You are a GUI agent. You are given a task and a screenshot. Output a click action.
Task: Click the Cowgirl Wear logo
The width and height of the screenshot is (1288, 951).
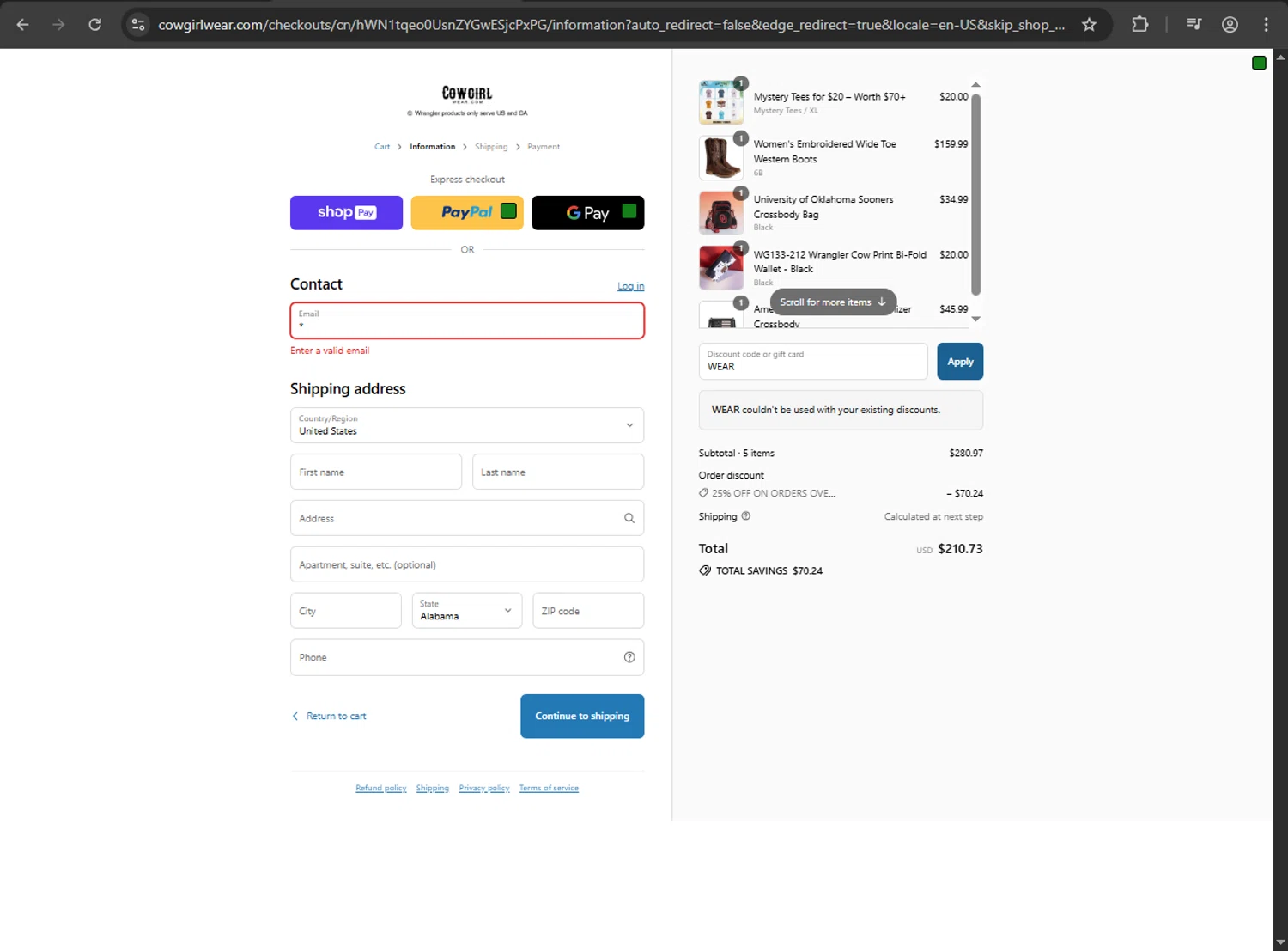point(467,94)
